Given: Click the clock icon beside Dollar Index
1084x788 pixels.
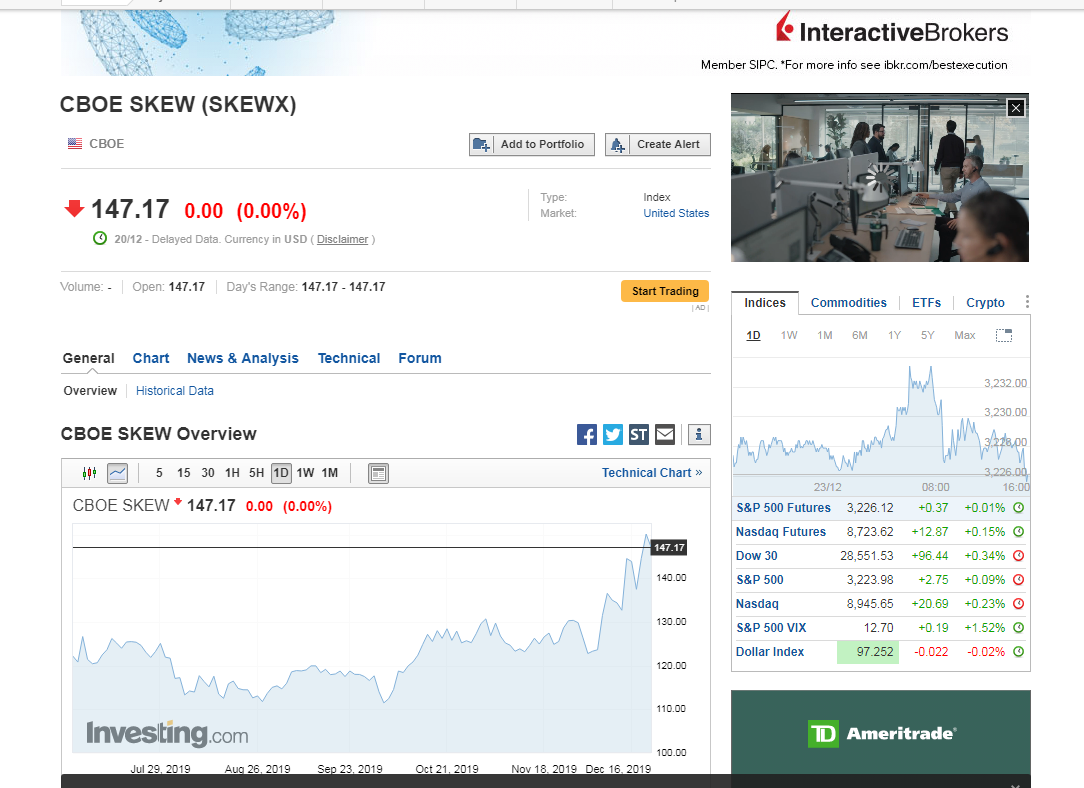Looking at the screenshot, I should (1018, 652).
